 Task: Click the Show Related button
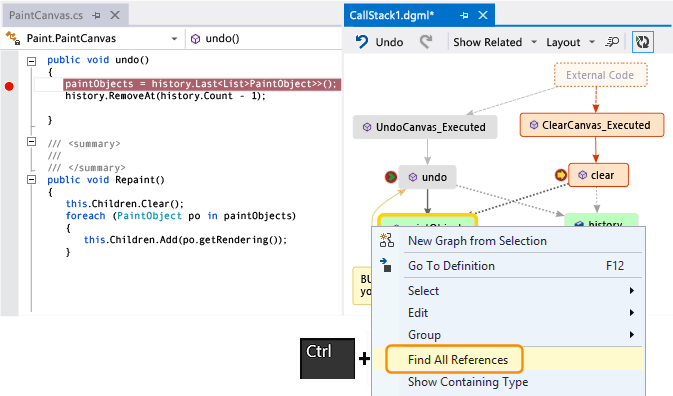click(x=488, y=42)
